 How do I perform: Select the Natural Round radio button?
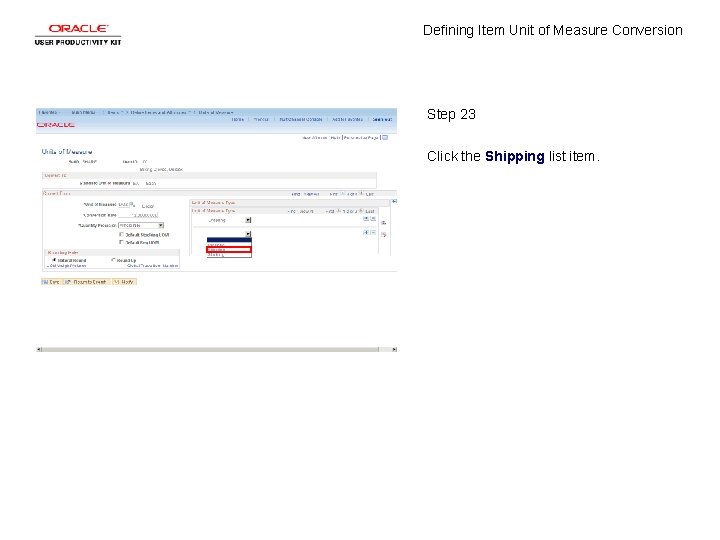(54, 260)
